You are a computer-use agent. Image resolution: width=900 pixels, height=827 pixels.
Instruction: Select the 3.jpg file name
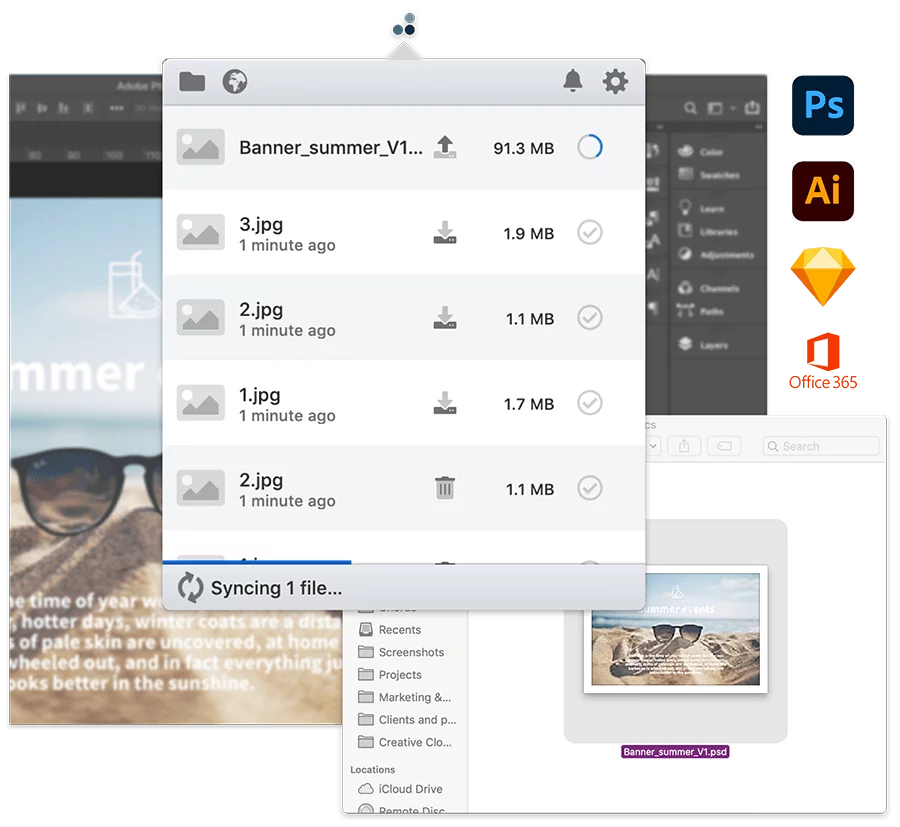tap(261, 224)
